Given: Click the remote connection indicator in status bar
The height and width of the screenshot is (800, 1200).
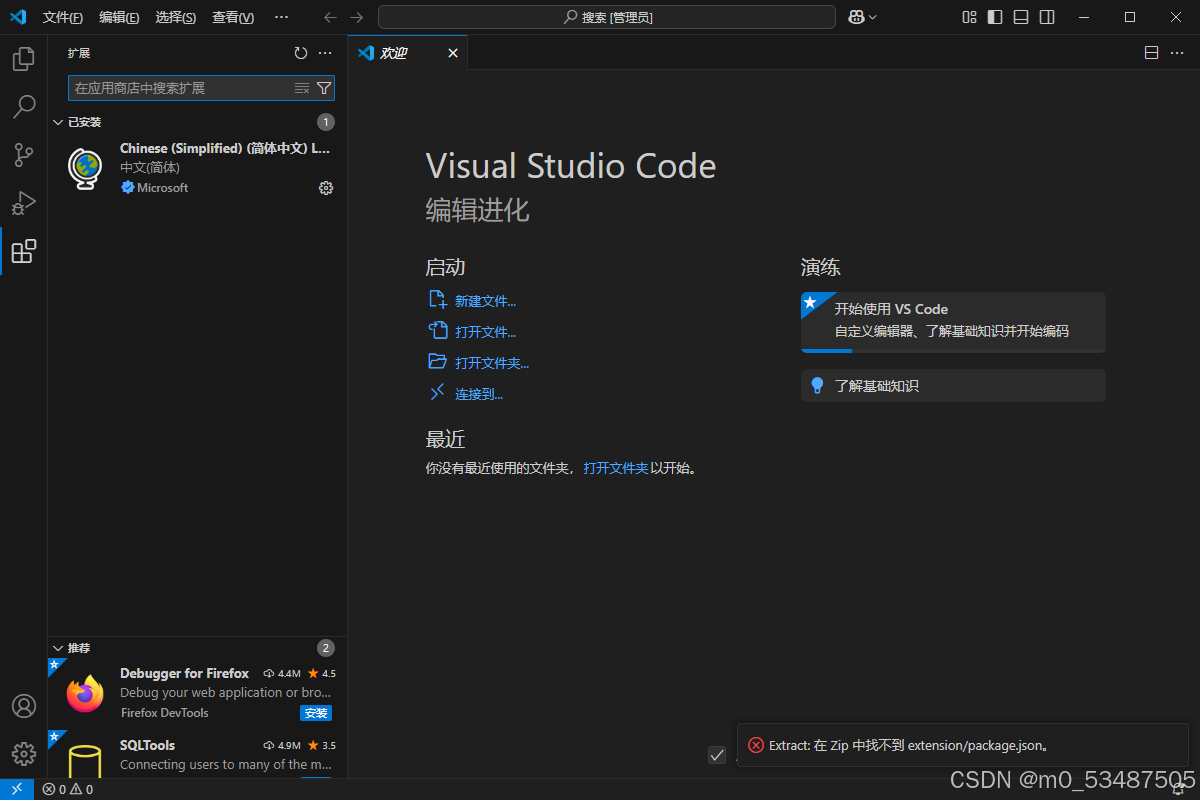Looking at the screenshot, I should [16, 789].
